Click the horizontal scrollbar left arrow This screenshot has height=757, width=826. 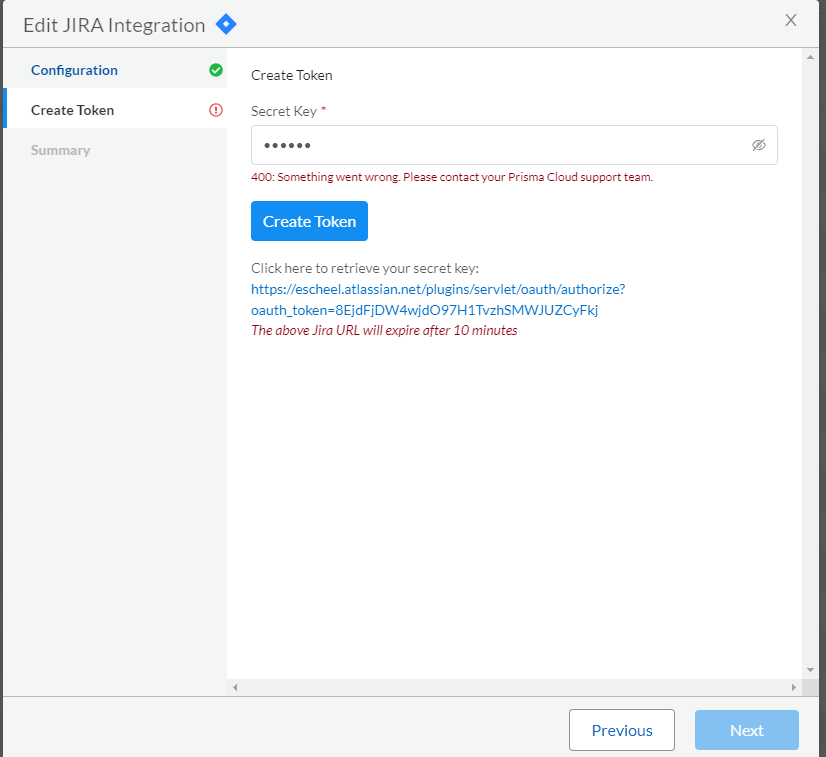point(235,687)
